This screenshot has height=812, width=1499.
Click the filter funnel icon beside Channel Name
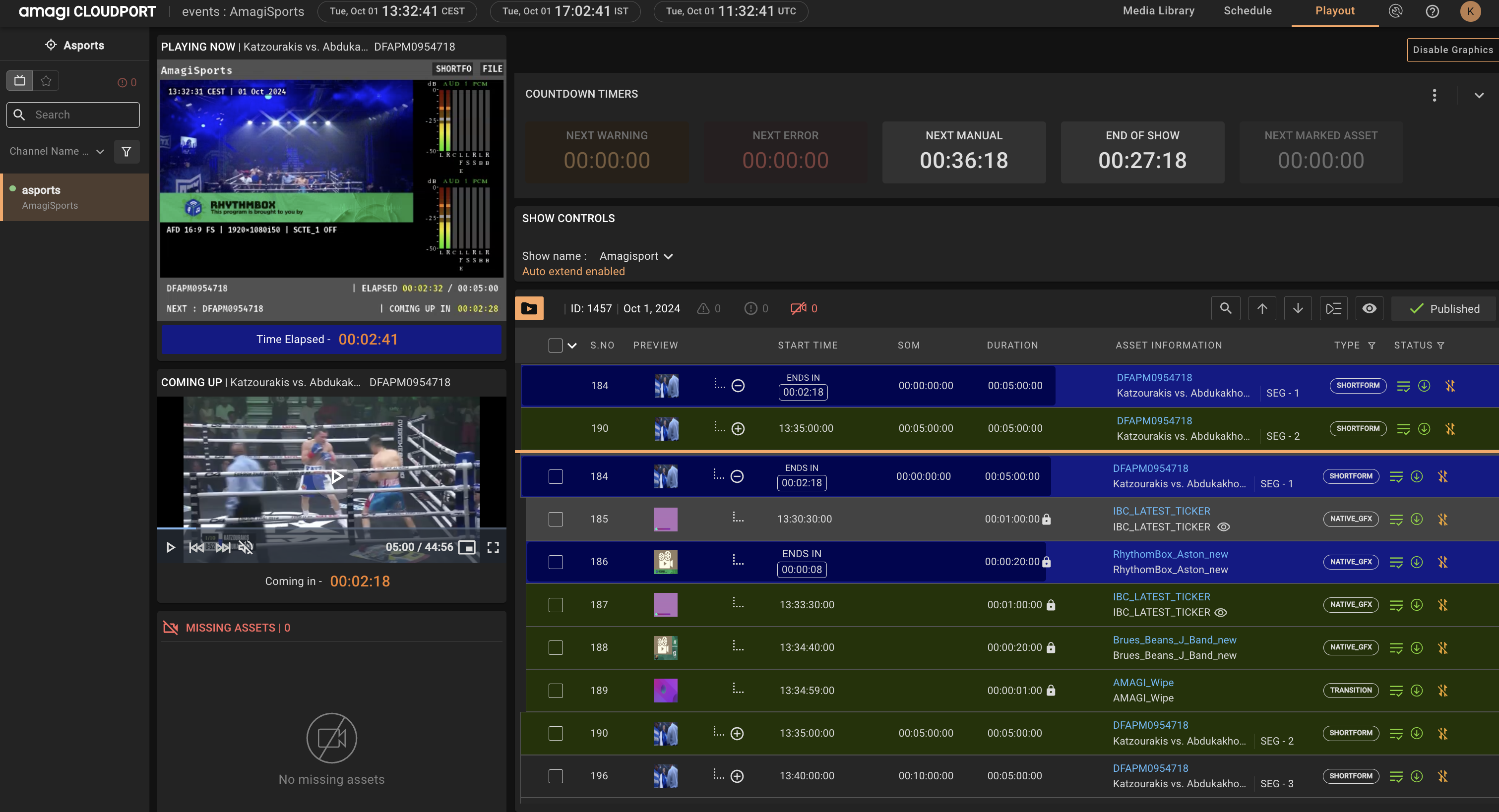tap(126, 152)
